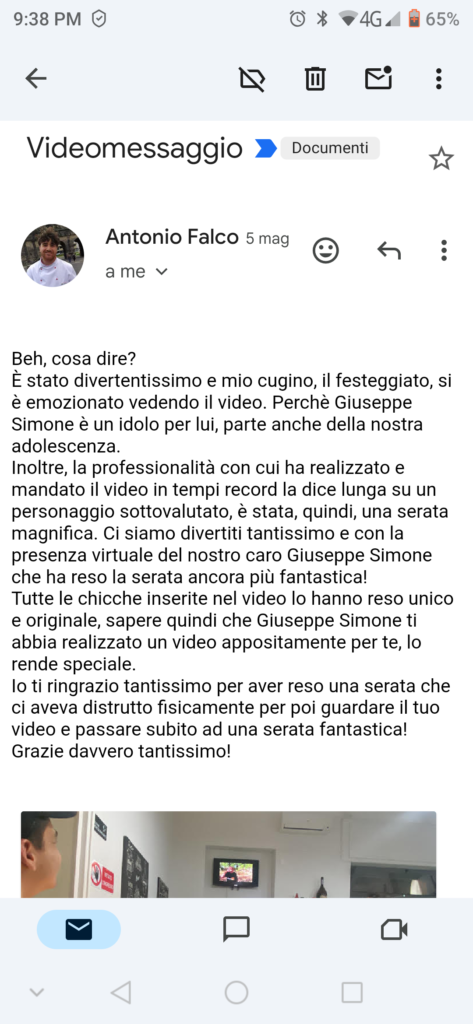Add emoji reaction to the message

tap(326, 250)
